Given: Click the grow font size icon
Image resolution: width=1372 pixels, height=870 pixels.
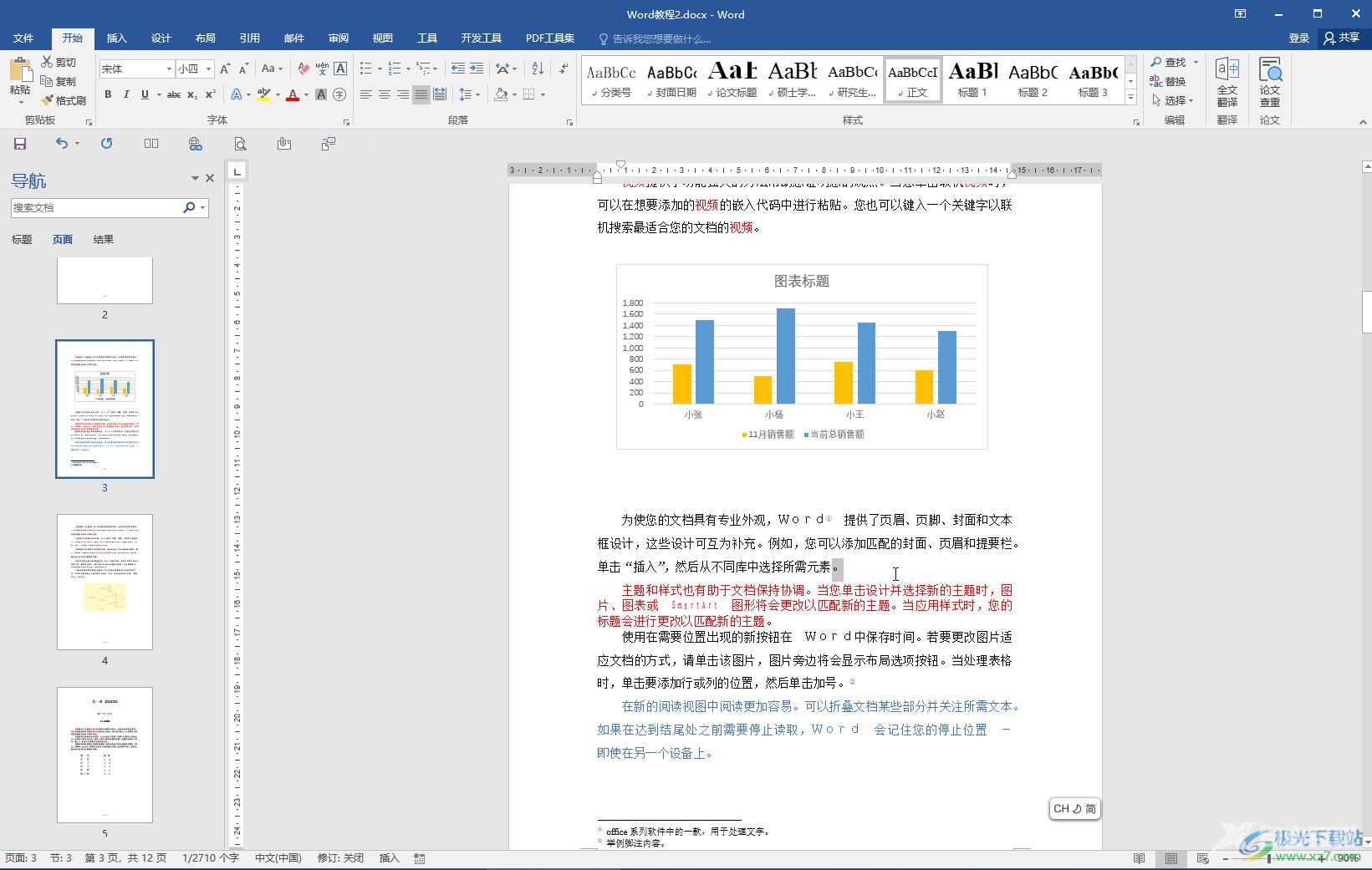Looking at the screenshot, I should 225,69.
